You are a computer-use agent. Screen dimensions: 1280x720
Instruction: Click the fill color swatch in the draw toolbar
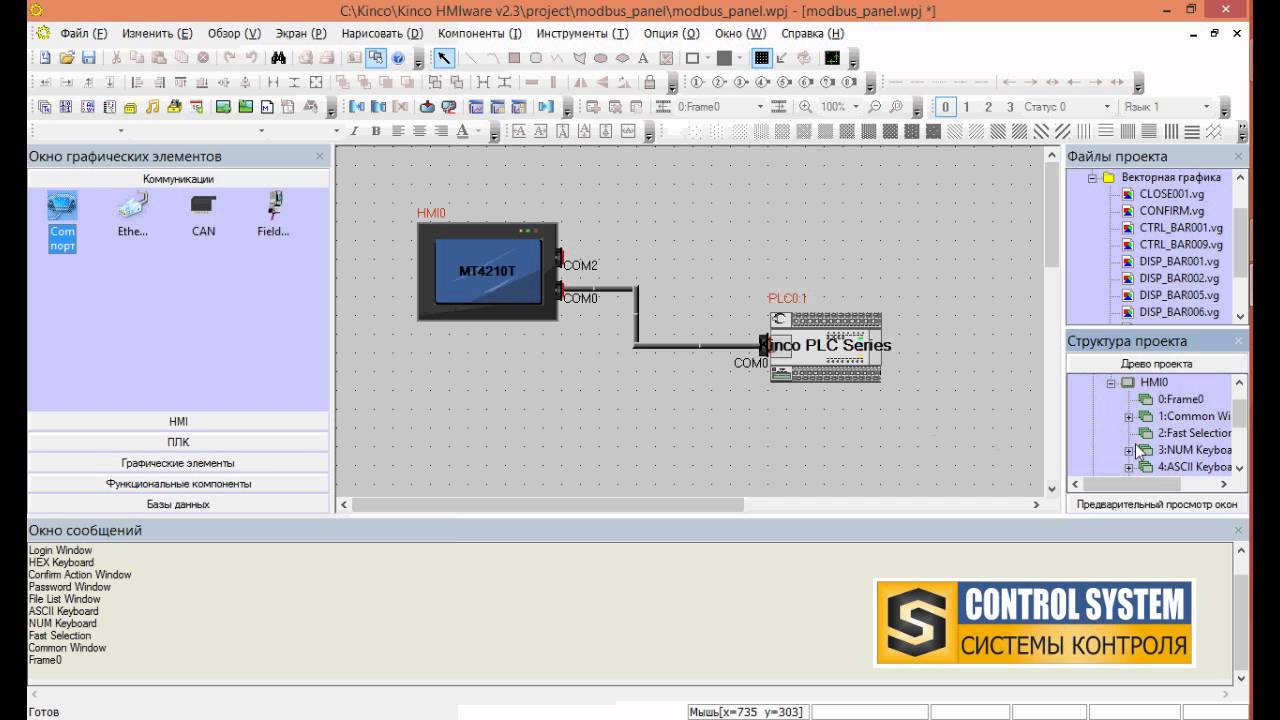725,58
